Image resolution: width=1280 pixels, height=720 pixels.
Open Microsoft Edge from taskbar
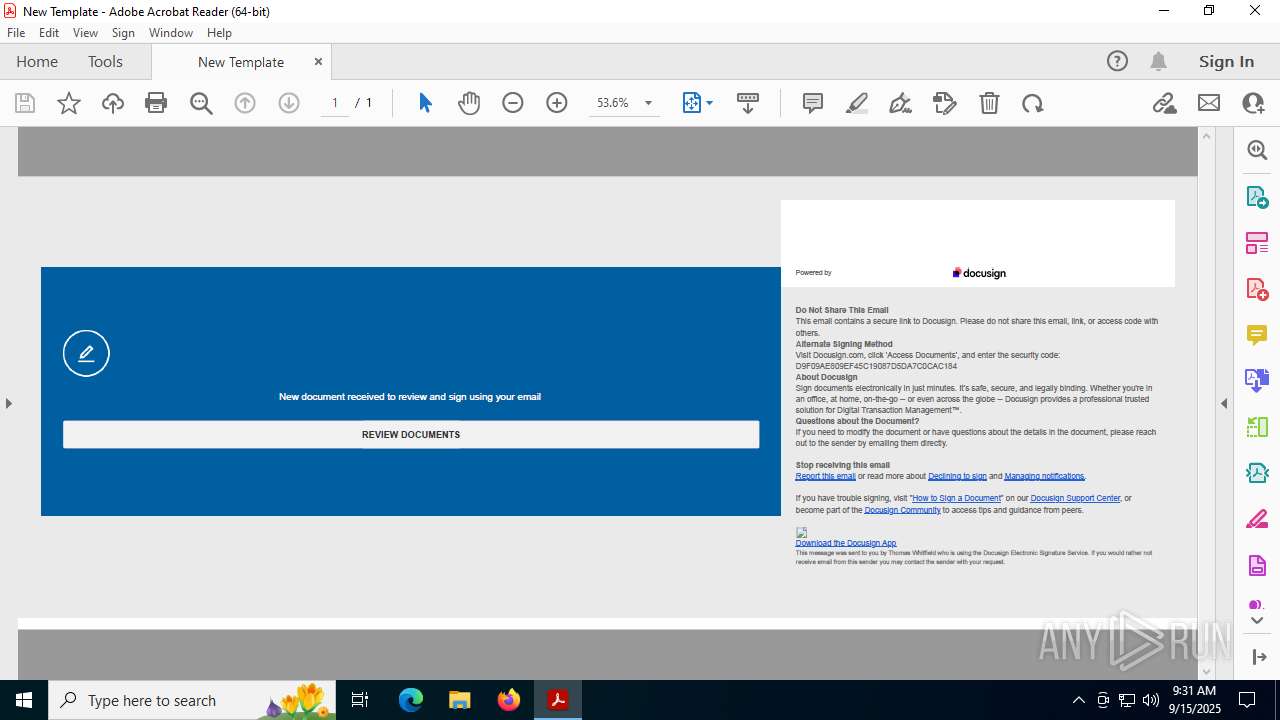tap(411, 700)
